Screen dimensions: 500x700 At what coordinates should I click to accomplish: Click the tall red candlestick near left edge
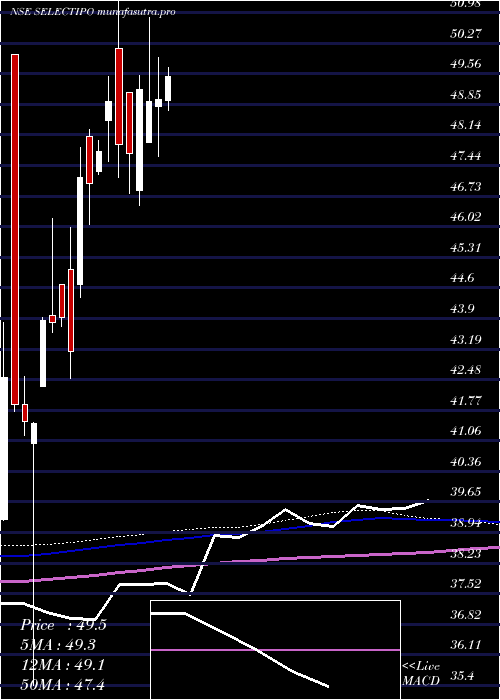(x=15, y=229)
